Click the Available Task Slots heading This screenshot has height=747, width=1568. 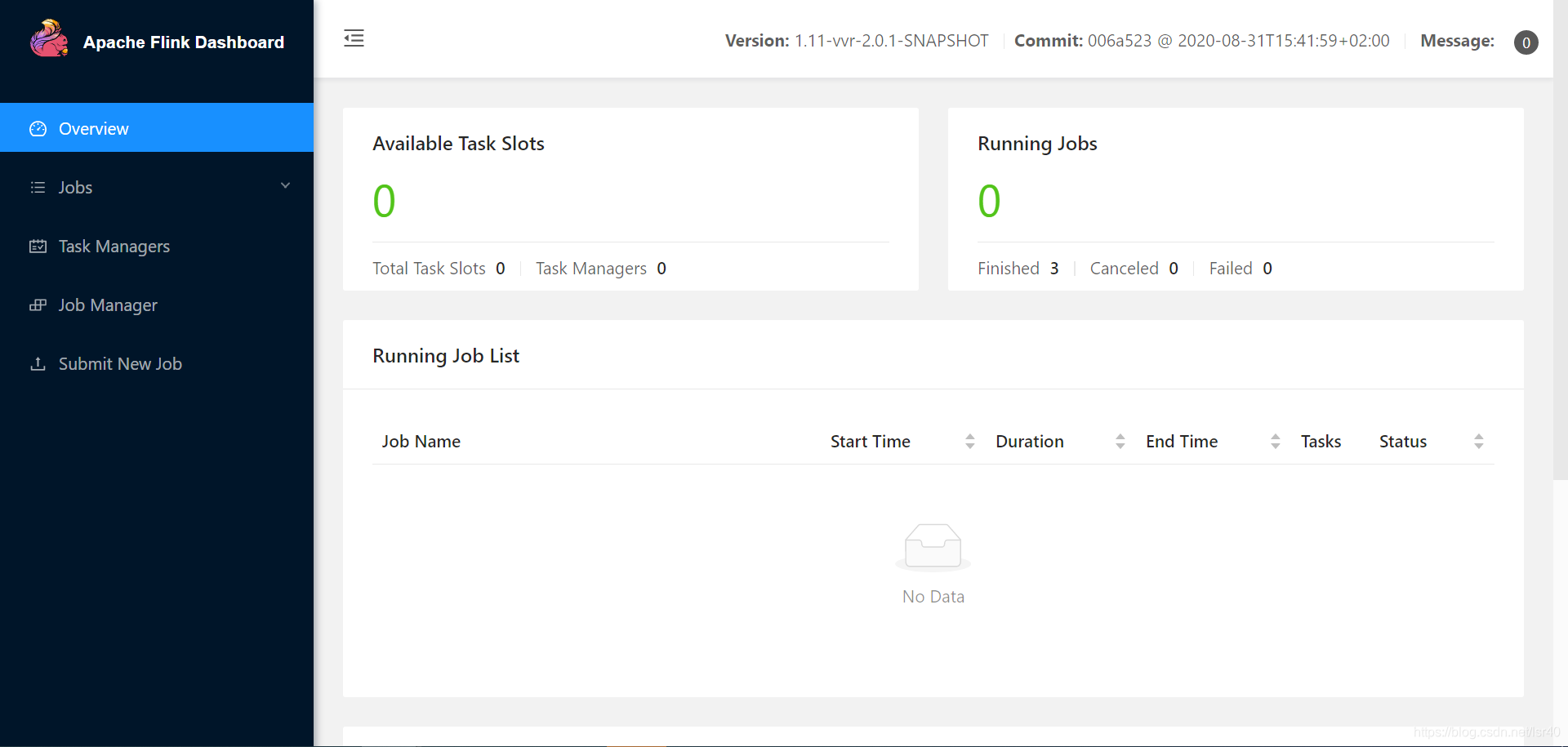(x=458, y=144)
